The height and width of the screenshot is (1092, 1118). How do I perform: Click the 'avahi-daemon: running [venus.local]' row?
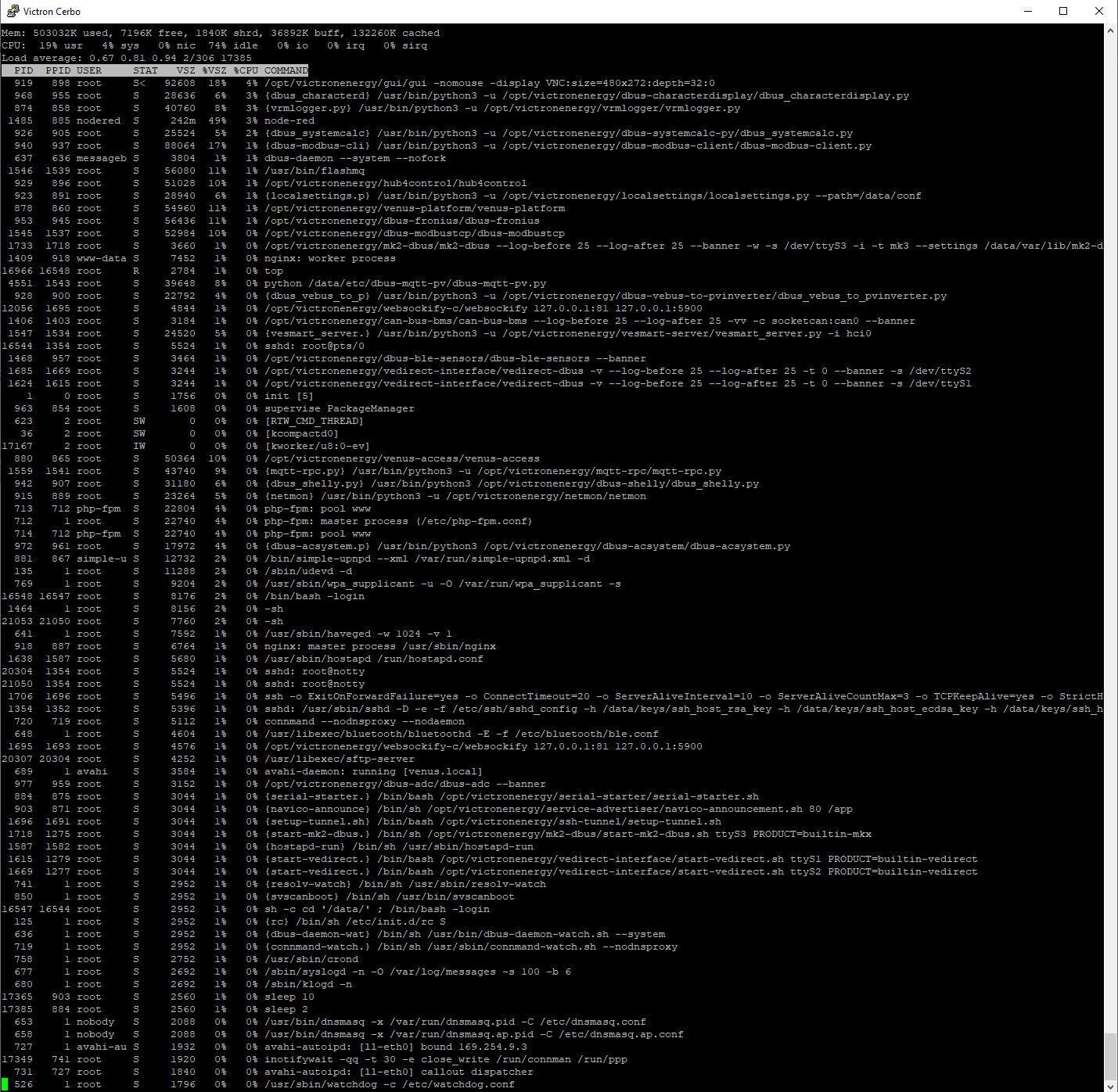point(243,771)
